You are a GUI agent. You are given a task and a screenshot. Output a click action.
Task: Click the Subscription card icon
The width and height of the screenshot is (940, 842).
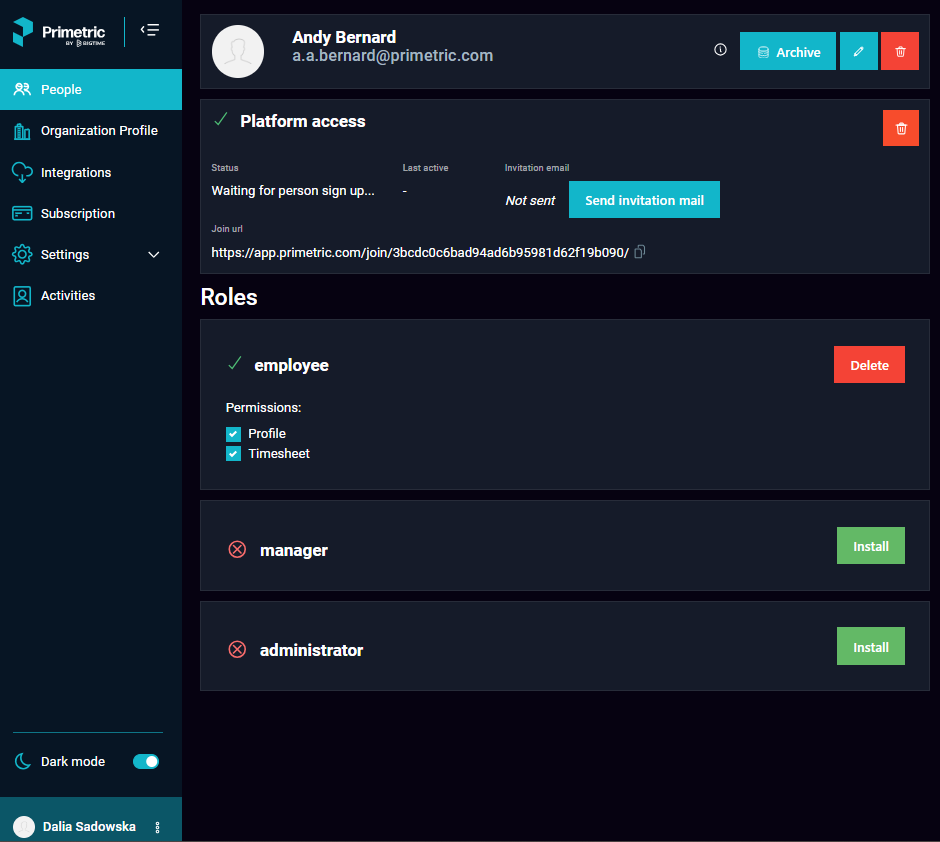point(22,213)
